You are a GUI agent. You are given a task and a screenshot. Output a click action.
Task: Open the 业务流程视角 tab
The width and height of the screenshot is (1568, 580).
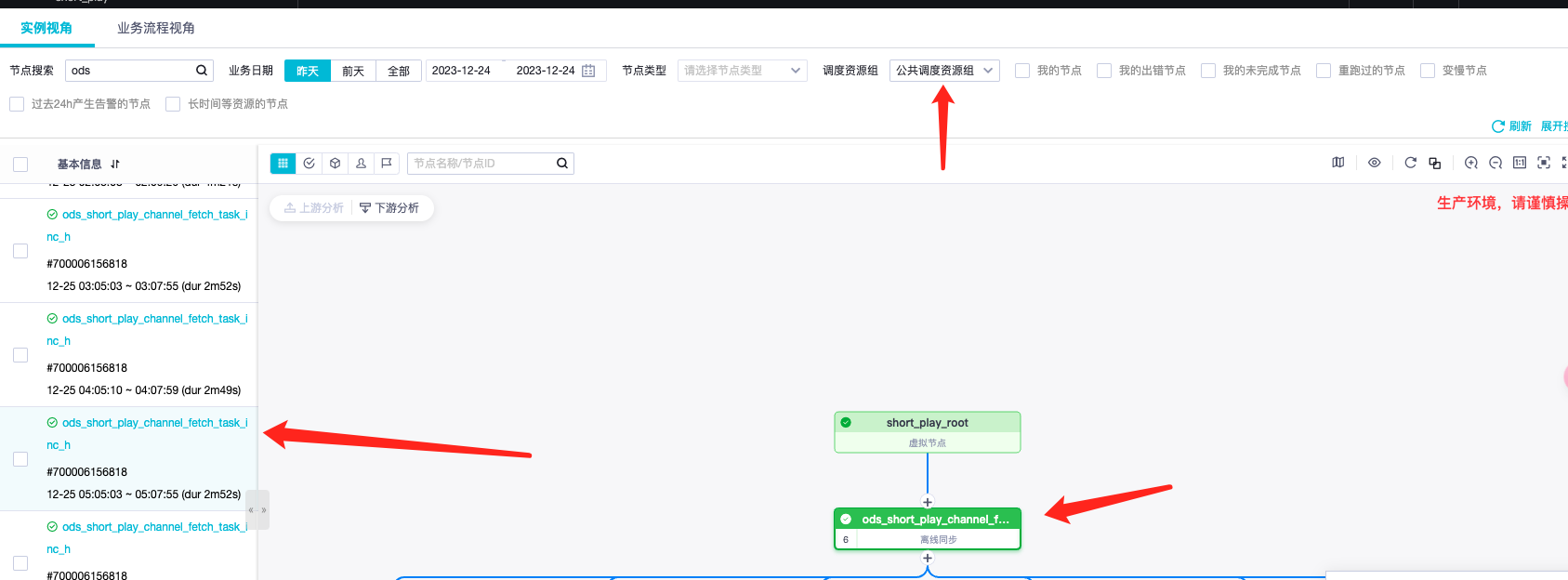coord(156,28)
